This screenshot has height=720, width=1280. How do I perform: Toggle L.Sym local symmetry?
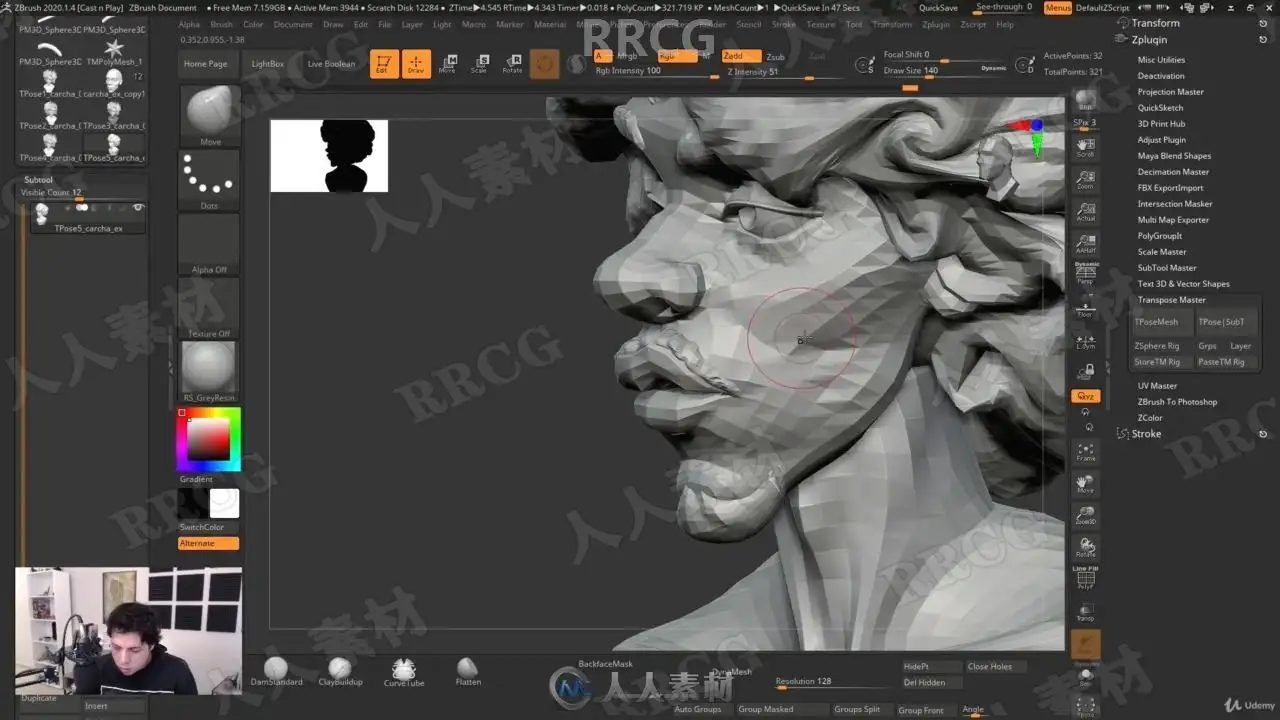click(x=1085, y=339)
